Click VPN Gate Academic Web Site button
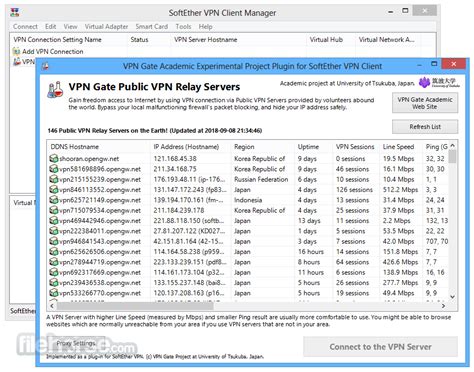The width and height of the screenshot is (474, 372). pos(425,103)
